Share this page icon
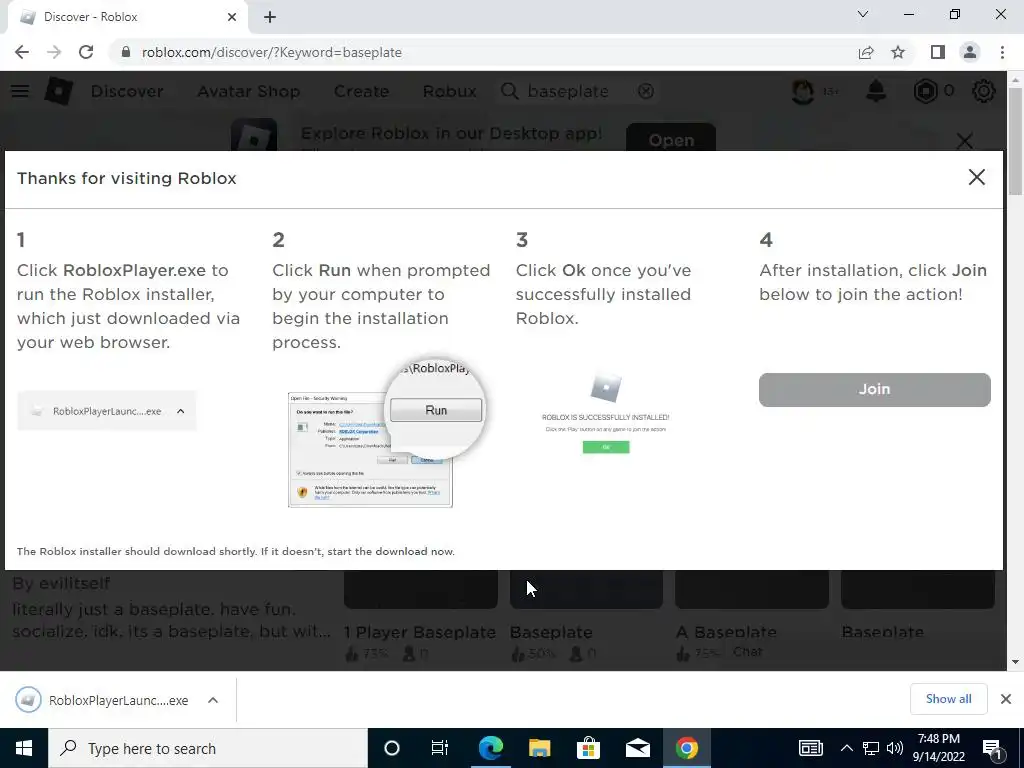Image resolution: width=1024 pixels, height=768 pixels. [866, 52]
